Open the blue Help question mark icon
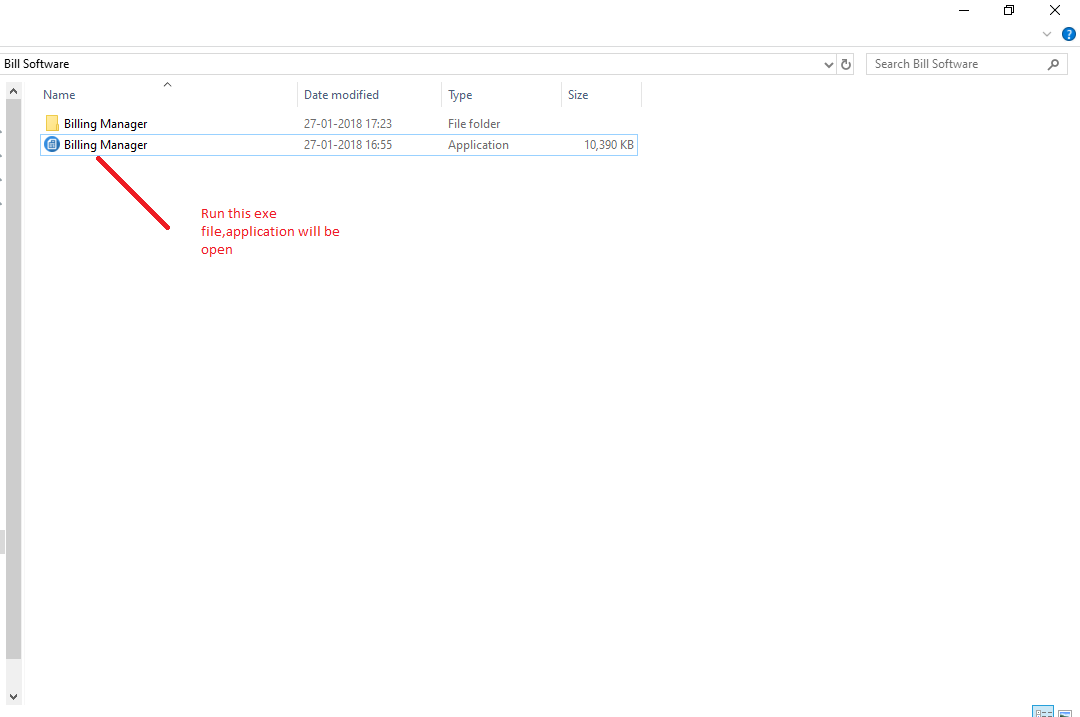Viewport: 1080px width, 717px height. (x=1068, y=34)
